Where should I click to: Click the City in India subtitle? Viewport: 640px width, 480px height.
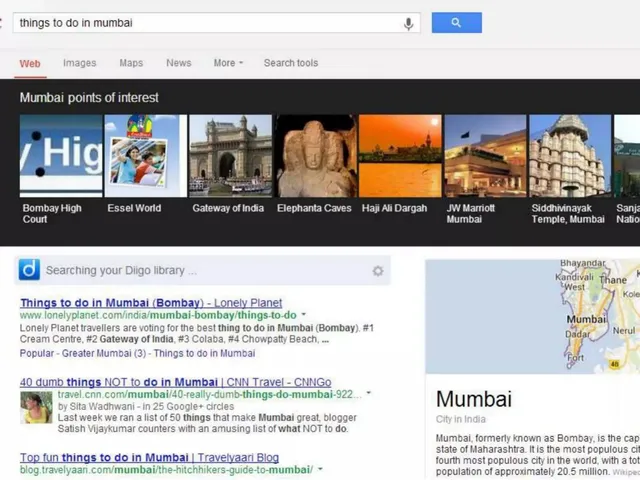click(x=461, y=419)
